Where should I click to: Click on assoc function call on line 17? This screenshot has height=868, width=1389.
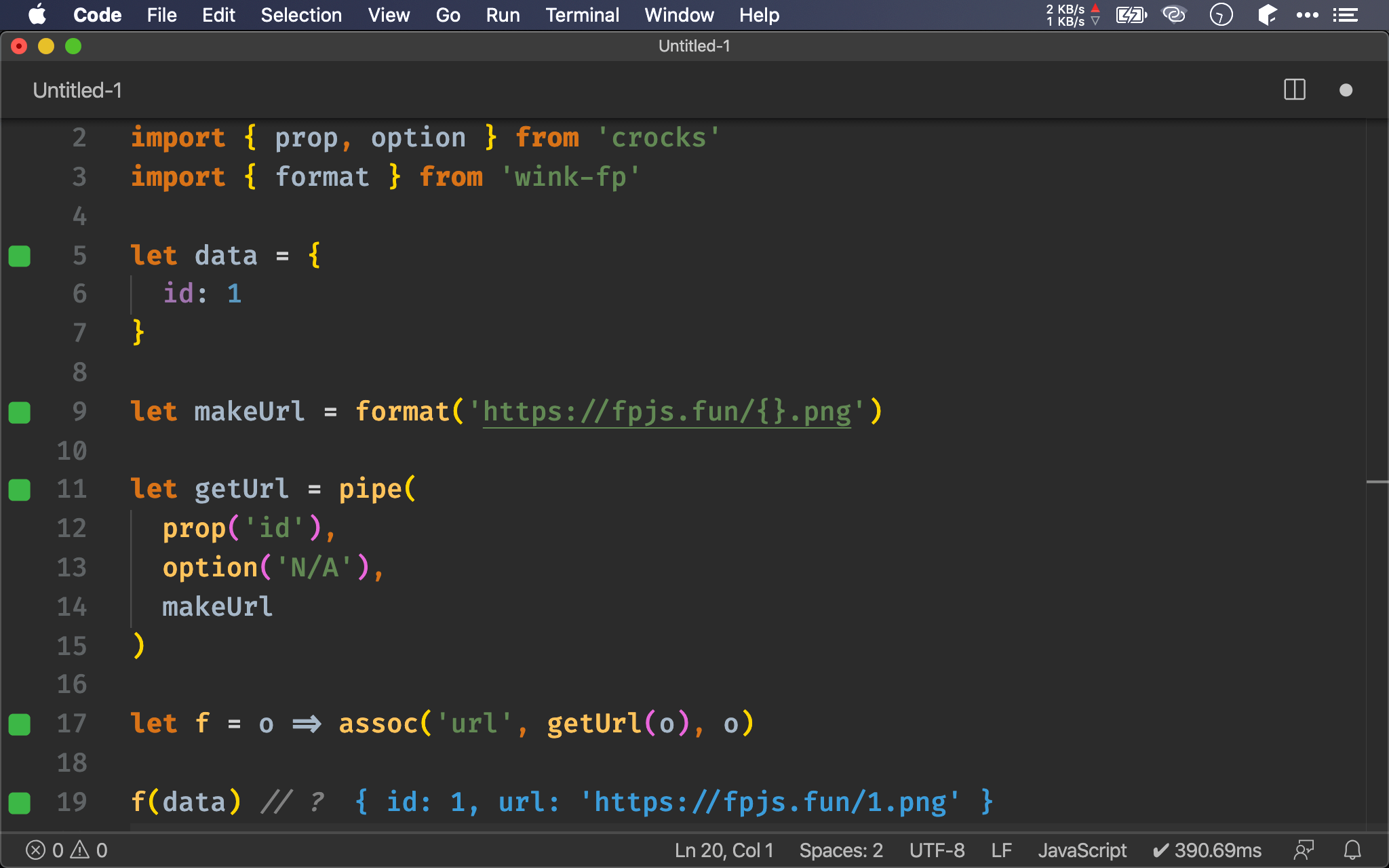pos(378,724)
